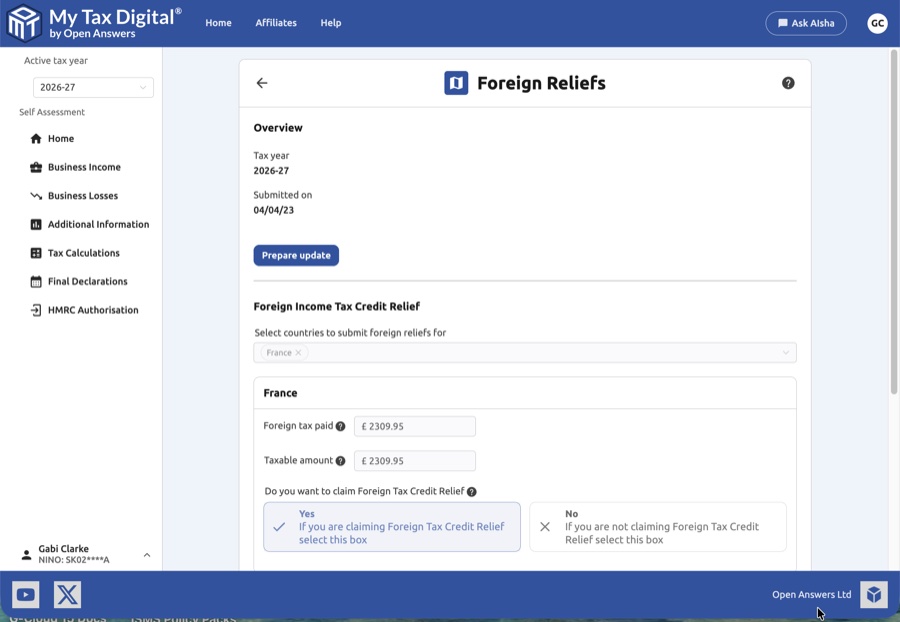
Task: Open the Ask Aisha chat button
Action: tap(806, 23)
